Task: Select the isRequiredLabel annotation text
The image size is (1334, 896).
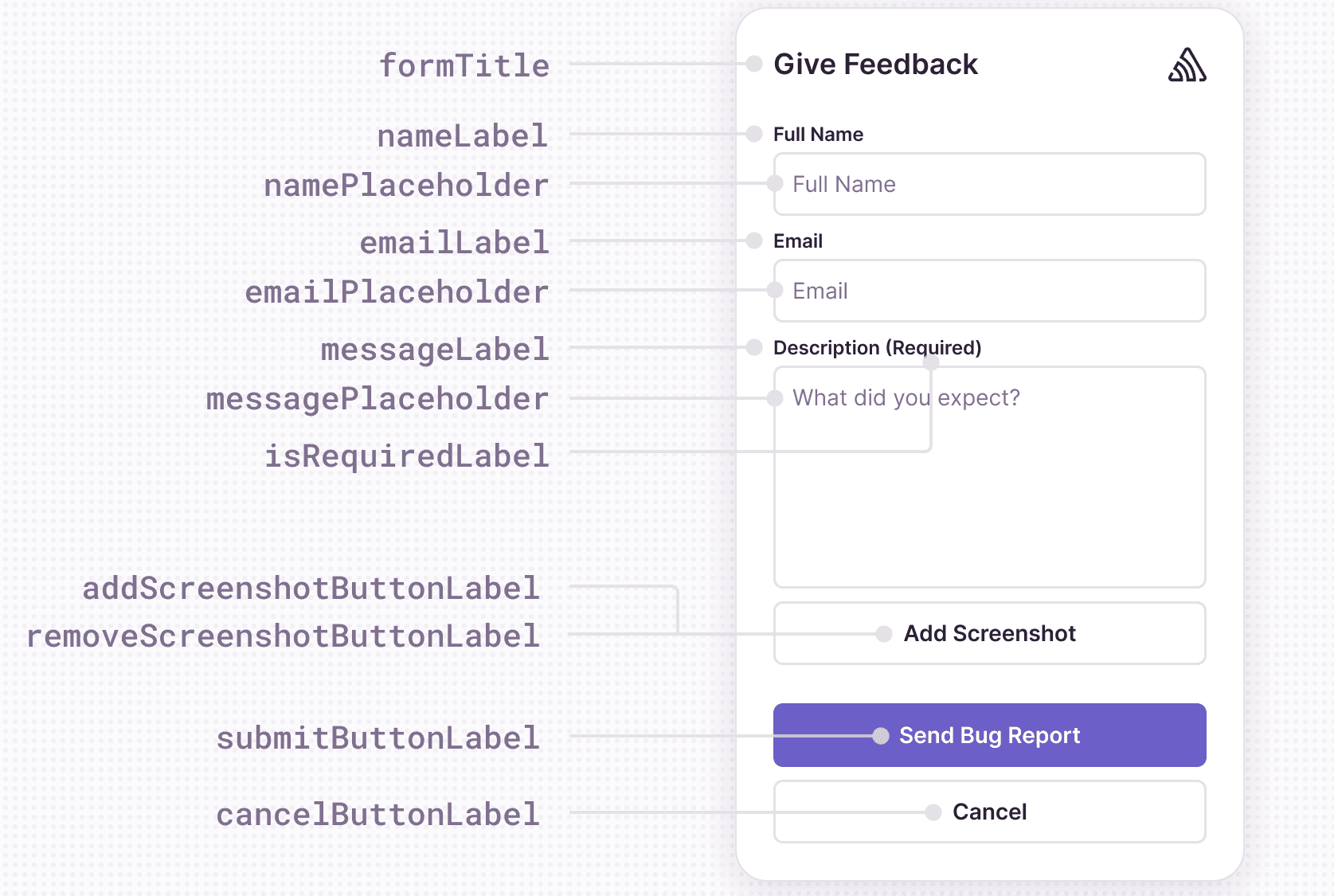Action: pyautogui.click(x=406, y=456)
